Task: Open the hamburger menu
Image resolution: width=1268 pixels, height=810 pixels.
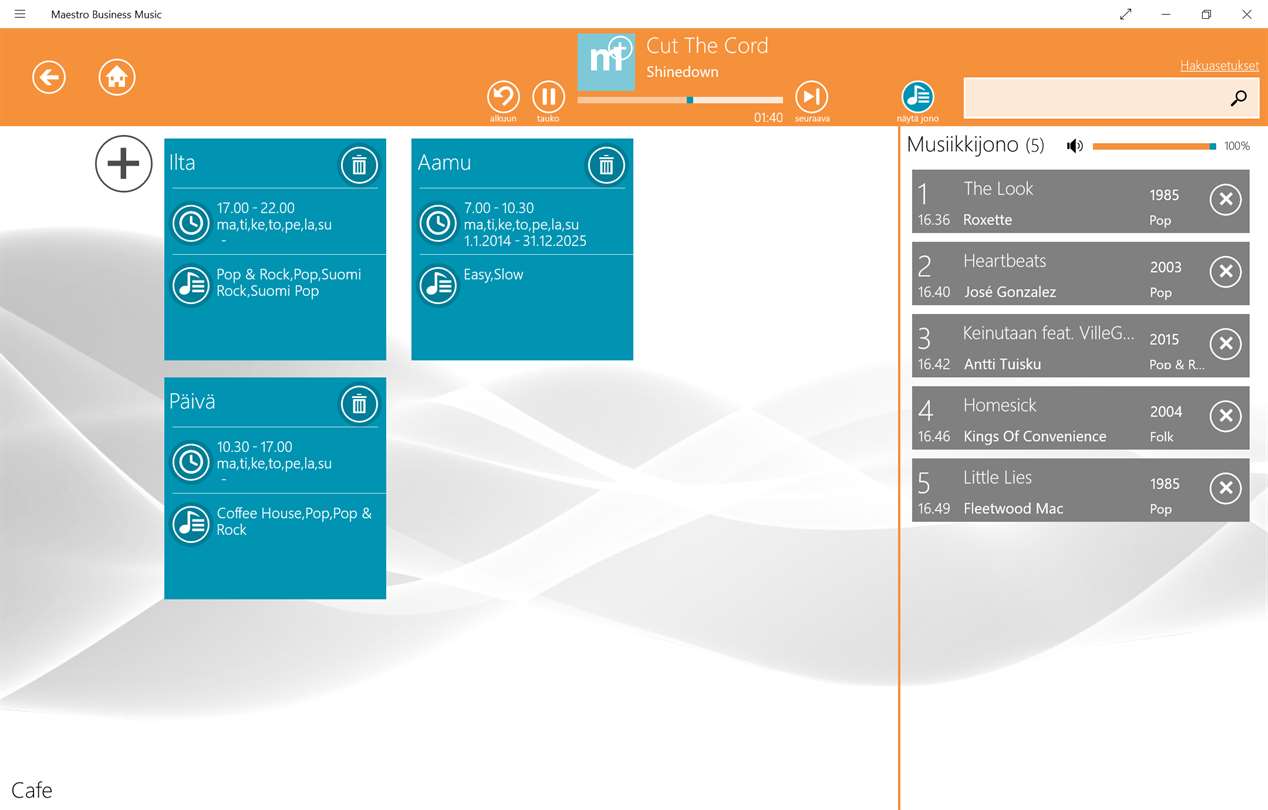Action: click(x=20, y=14)
